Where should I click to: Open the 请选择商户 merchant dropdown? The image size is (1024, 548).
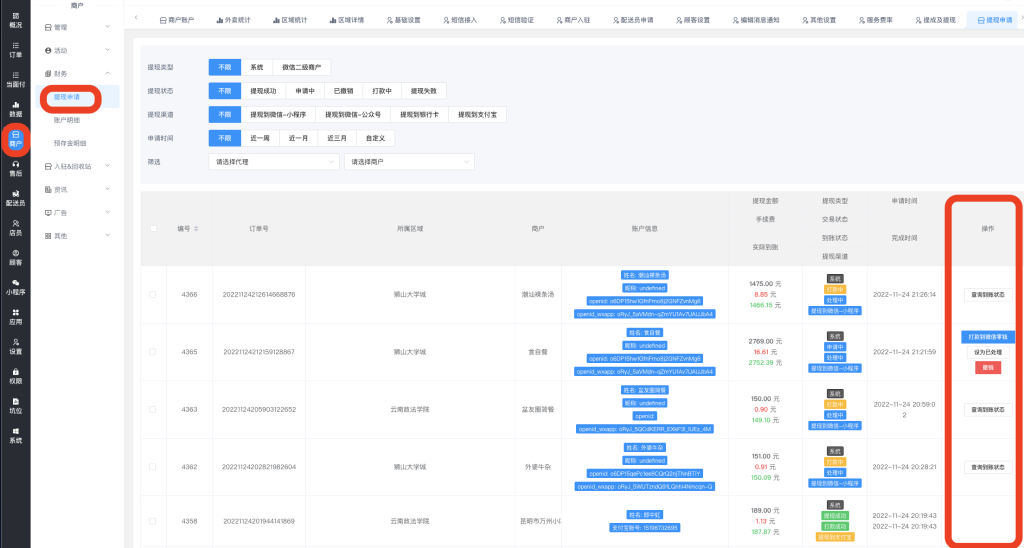(408, 161)
